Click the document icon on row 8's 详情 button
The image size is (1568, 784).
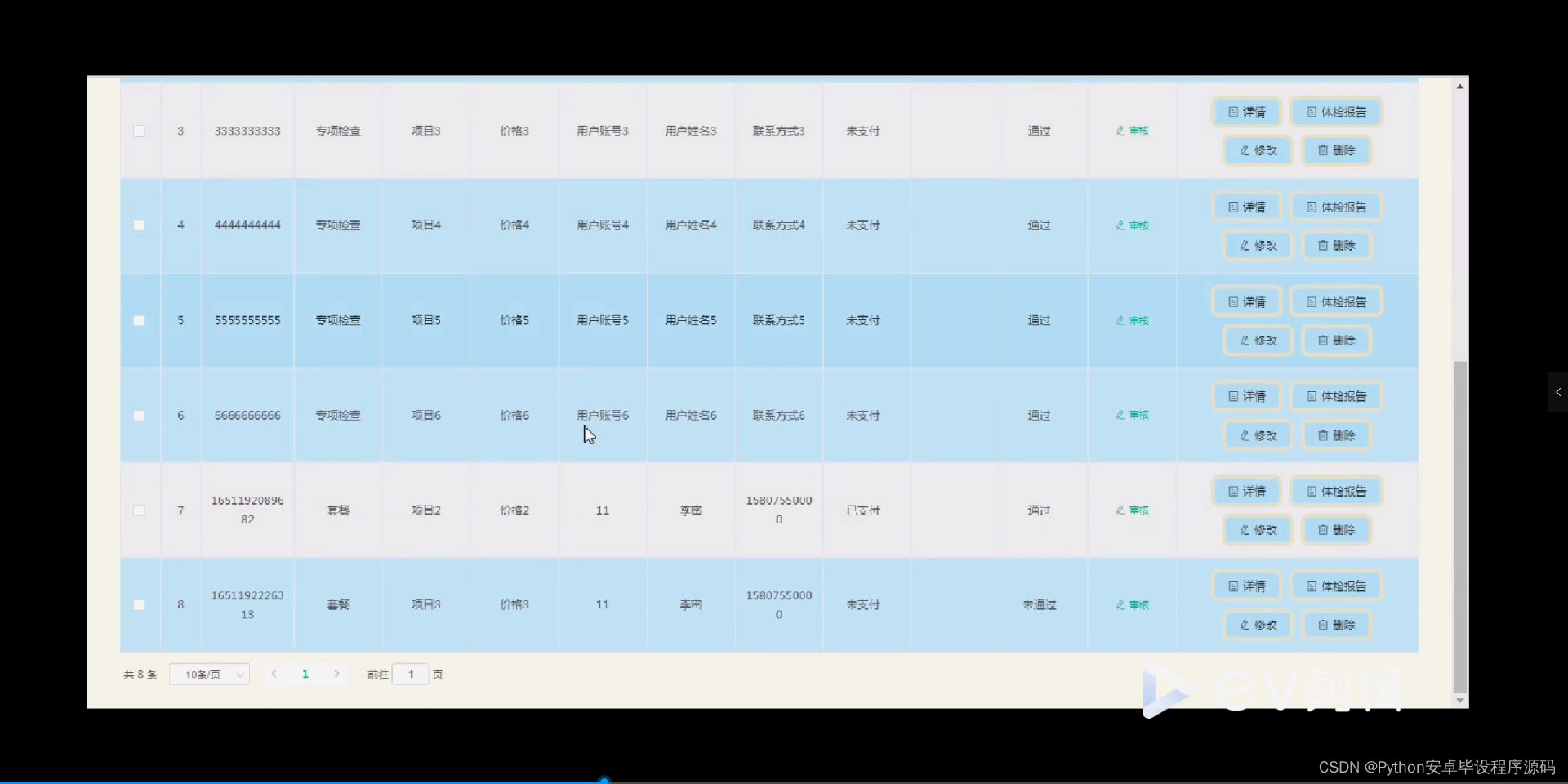pyautogui.click(x=1233, y=585)
